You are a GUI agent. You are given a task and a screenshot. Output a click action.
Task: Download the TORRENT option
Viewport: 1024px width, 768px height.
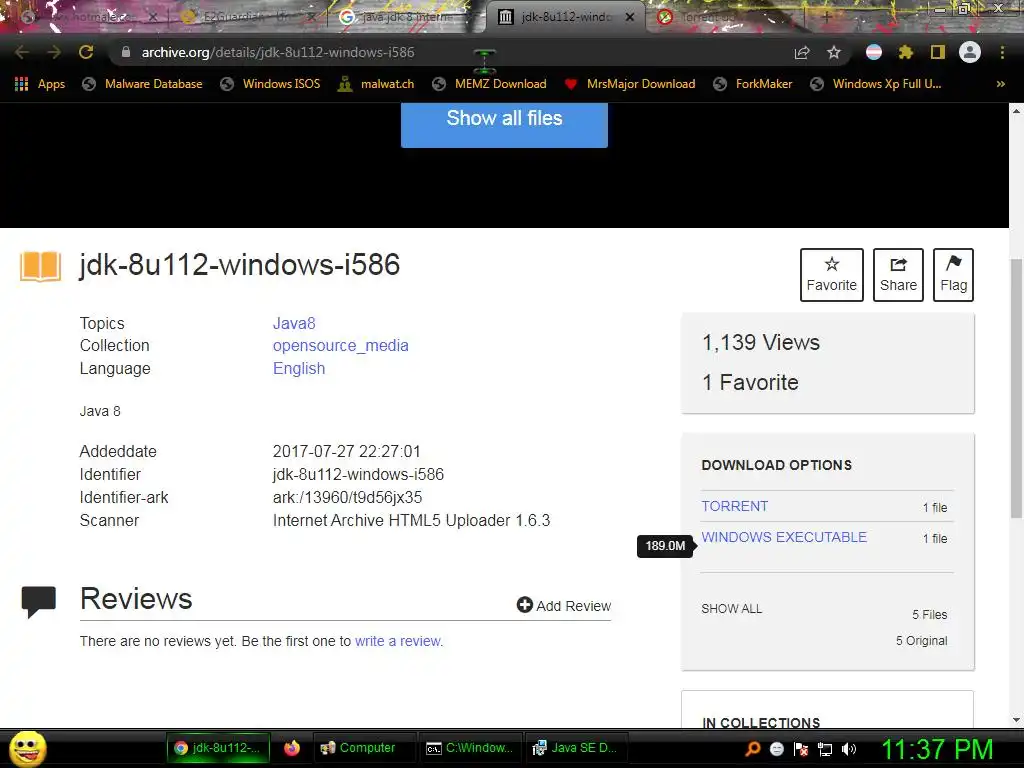click(x=735, y=506)
